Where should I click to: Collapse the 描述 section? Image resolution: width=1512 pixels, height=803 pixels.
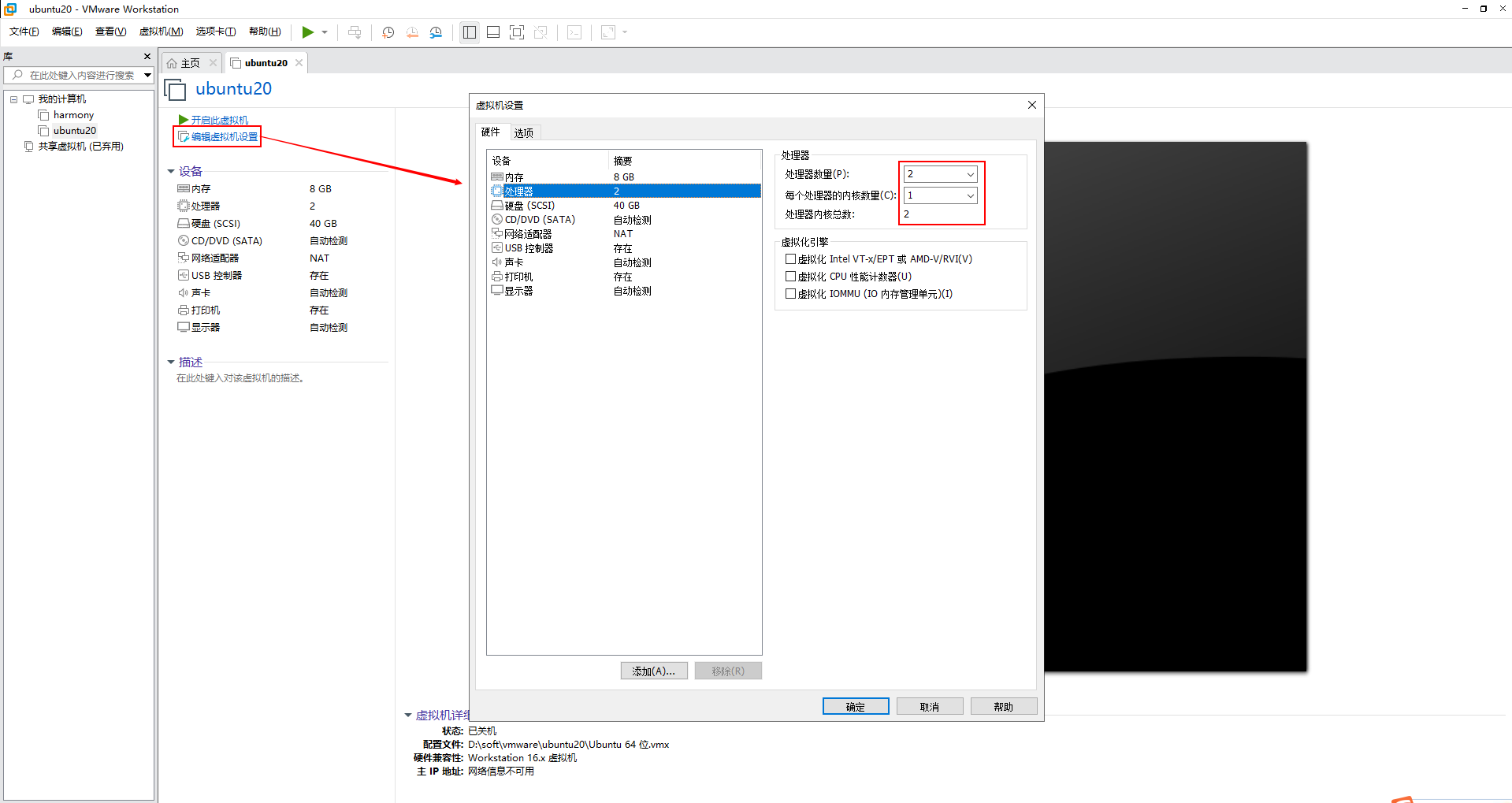[x=171, y=362]
